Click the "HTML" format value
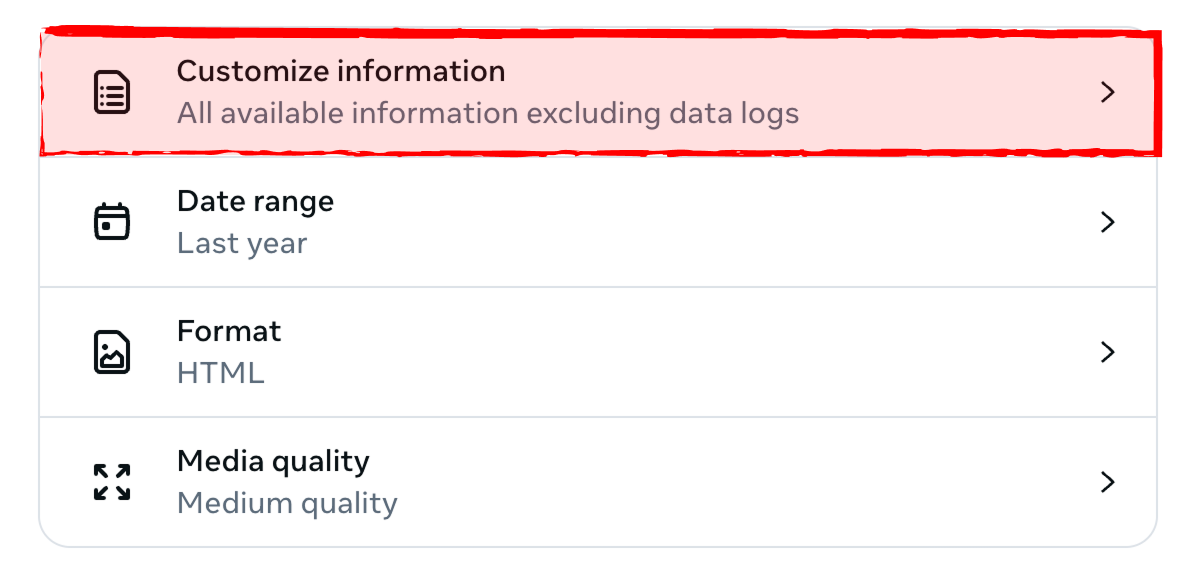This screenshot has width=1198, height=566. [221, 373]
